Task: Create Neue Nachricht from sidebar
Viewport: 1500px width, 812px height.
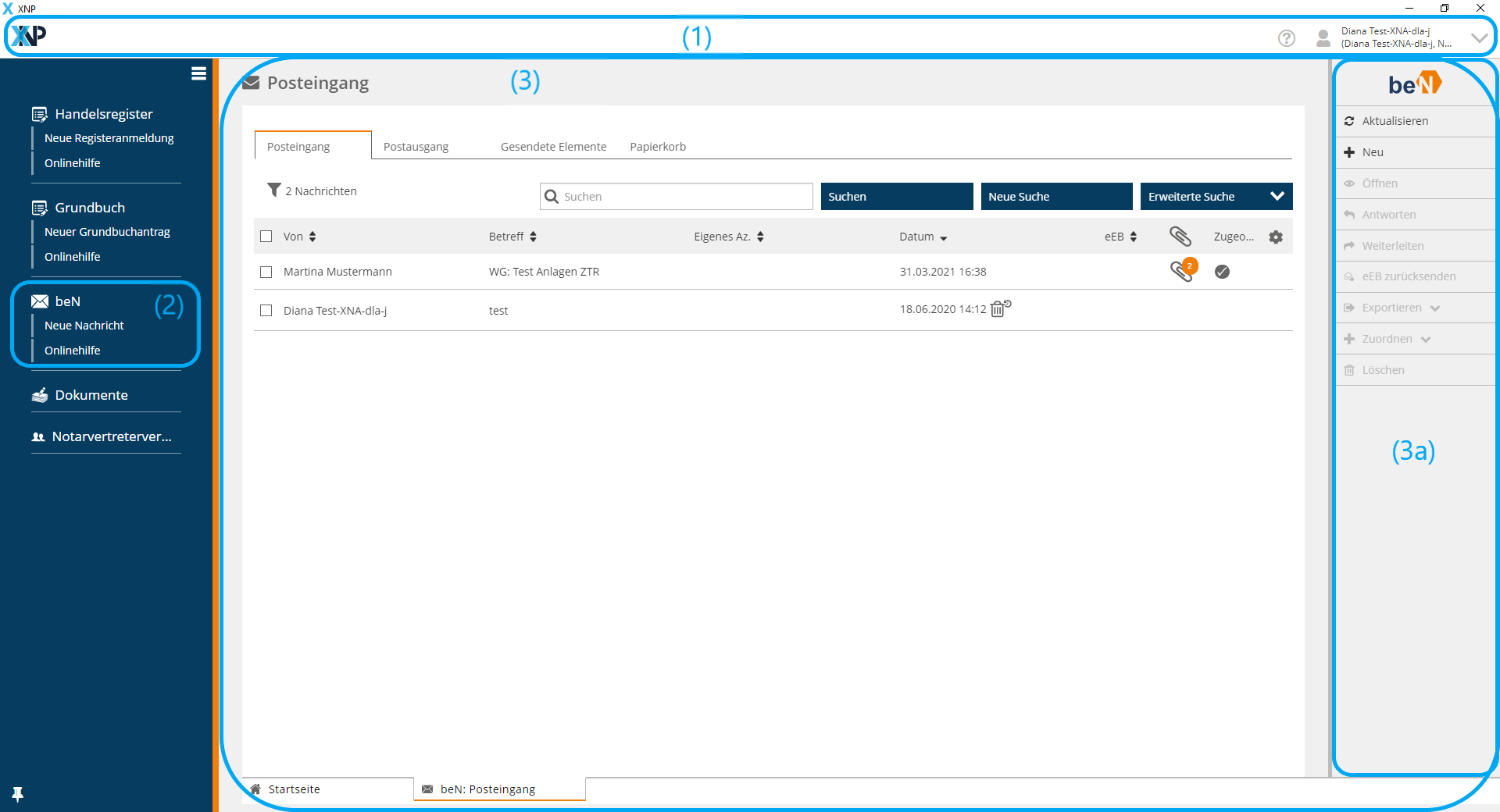Action: coord(84,326)
